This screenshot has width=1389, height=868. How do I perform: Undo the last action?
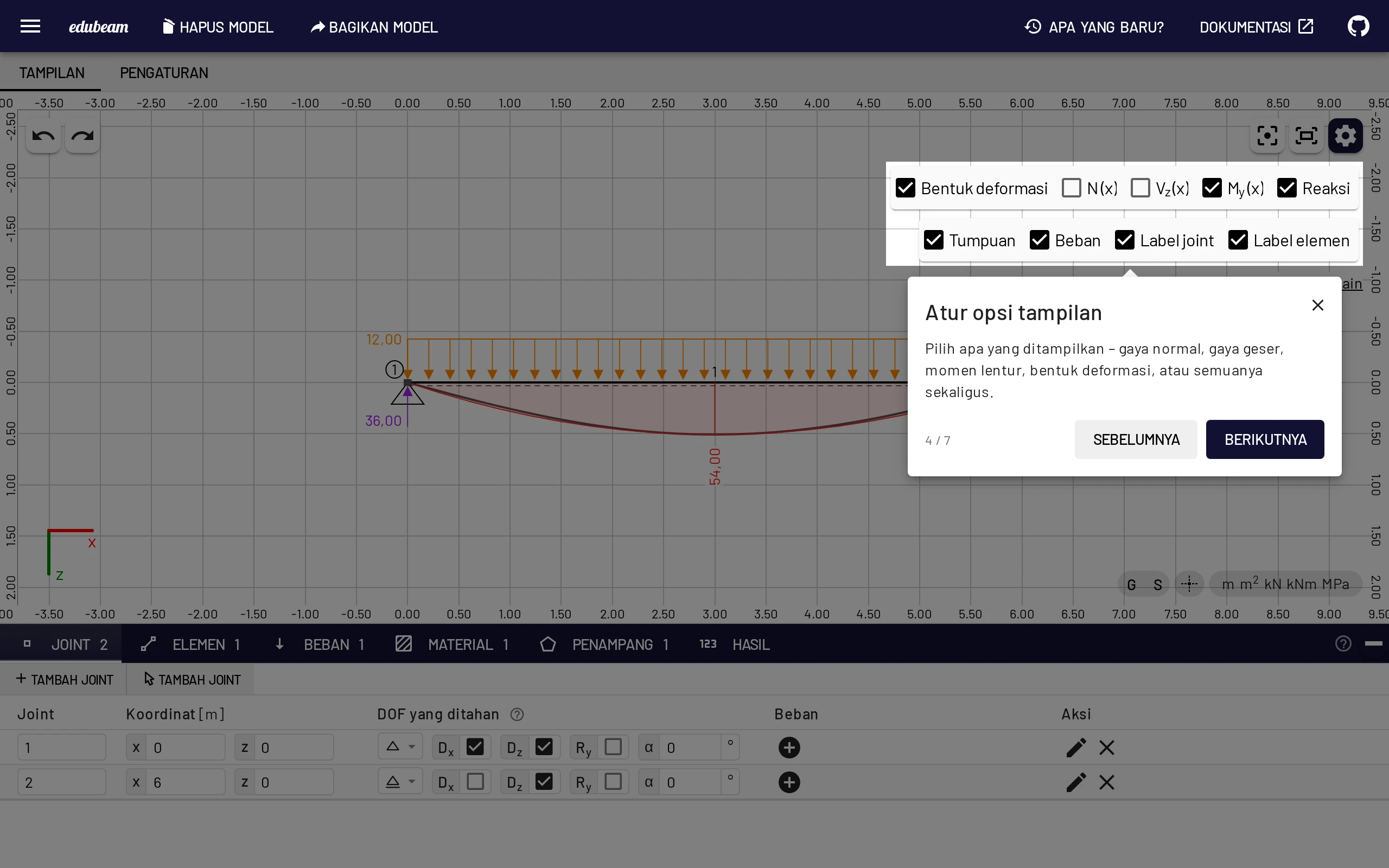coord(43,136)
